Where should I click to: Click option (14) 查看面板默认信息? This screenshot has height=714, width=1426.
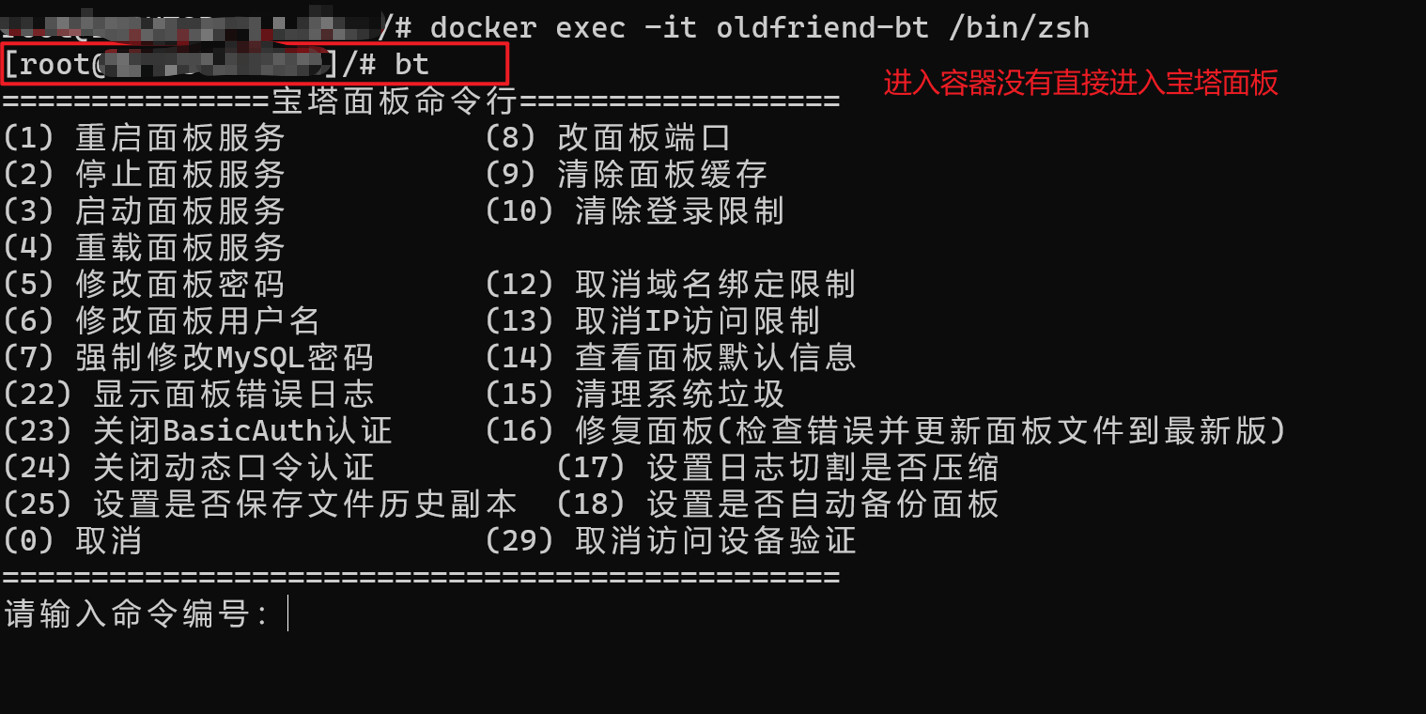tap(670, 357)
